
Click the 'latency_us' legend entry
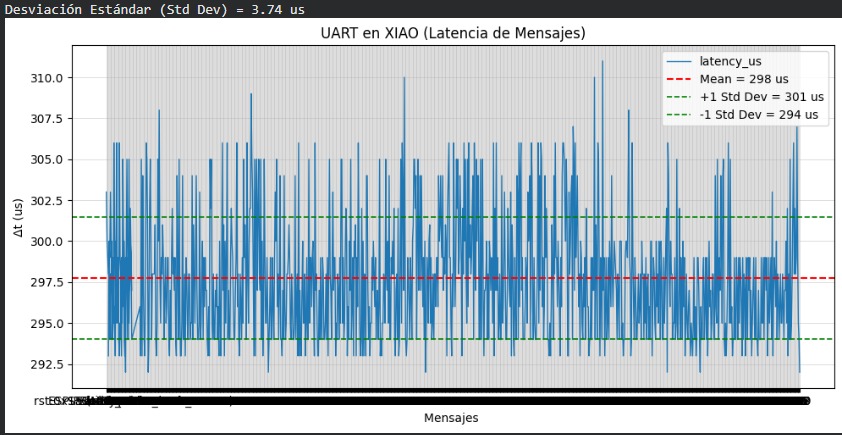(x=714, y=62)
